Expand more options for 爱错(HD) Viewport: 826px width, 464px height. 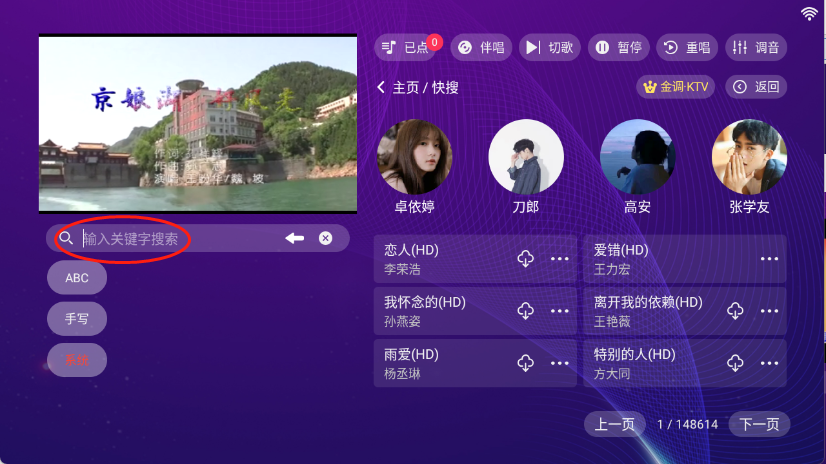click(x=769, y=259)
